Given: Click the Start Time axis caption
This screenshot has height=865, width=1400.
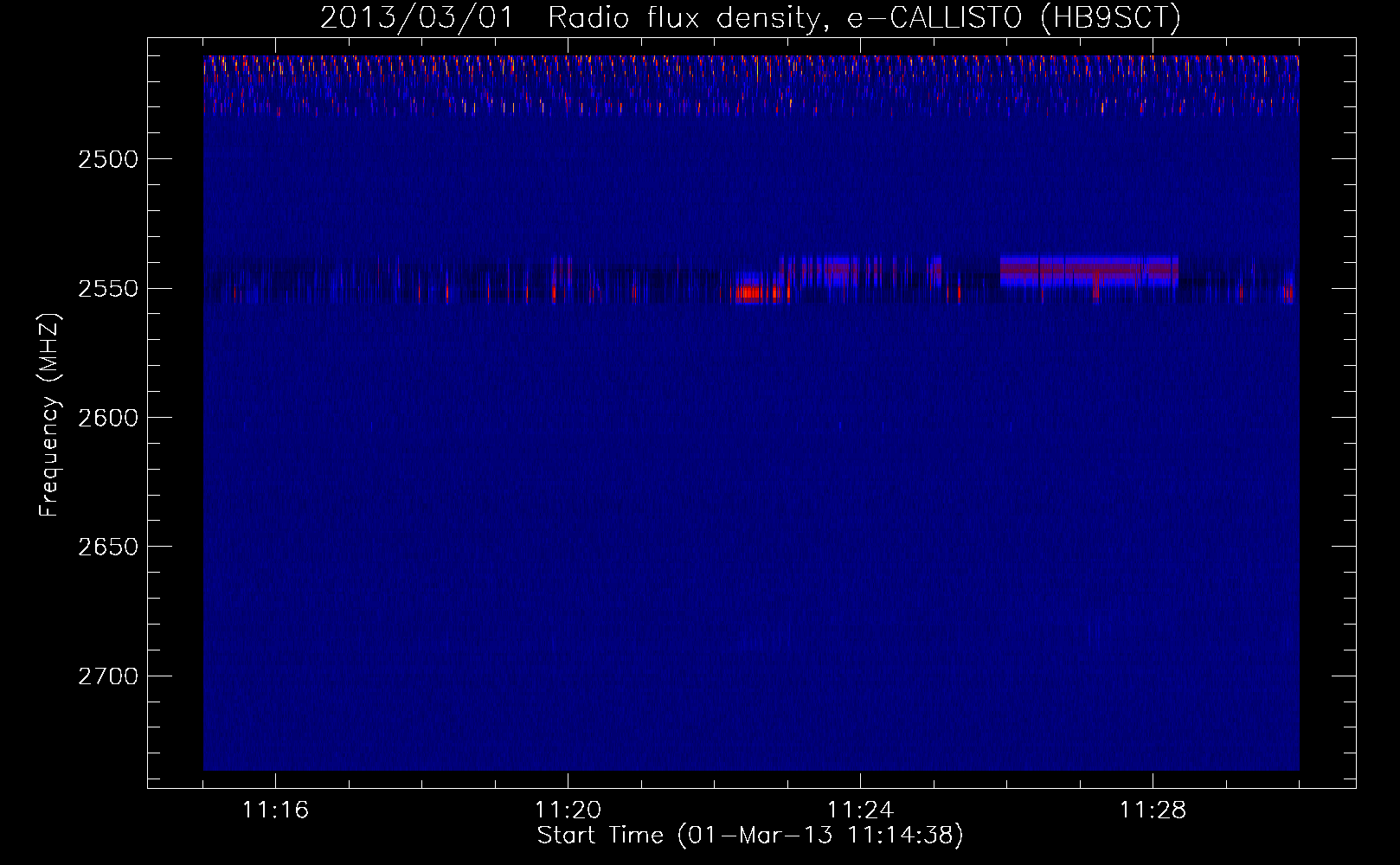Looking at the screenshot, I should pos(750,836).
